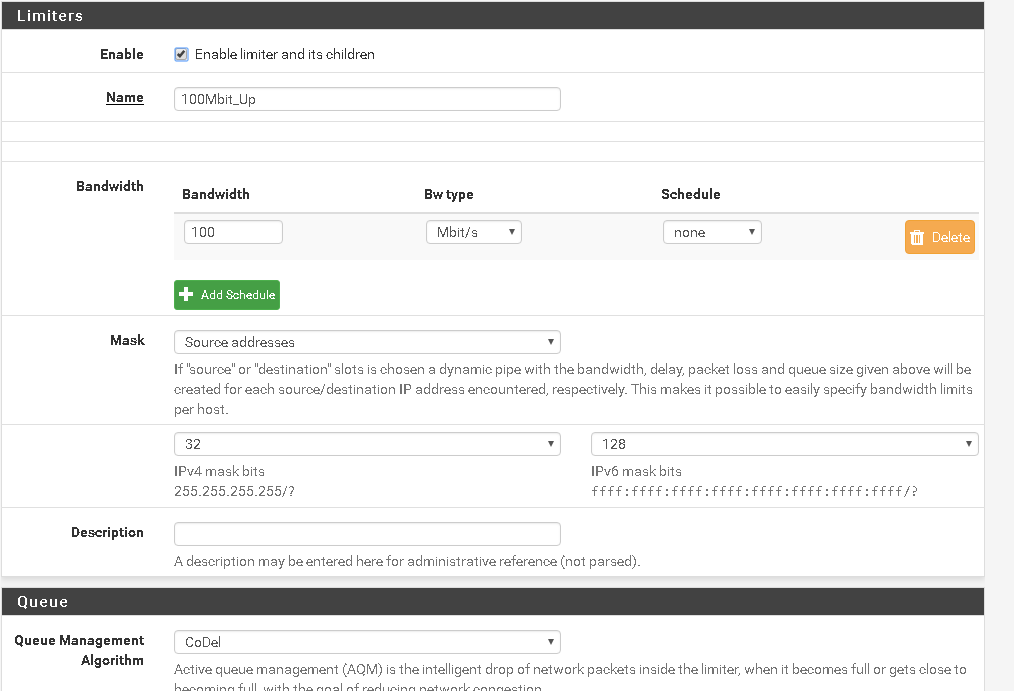Expand the Queue Management Algorithm CoDel dropdown
The width and height of the screenshot is (1014, 691).
(x=367, y=642)
